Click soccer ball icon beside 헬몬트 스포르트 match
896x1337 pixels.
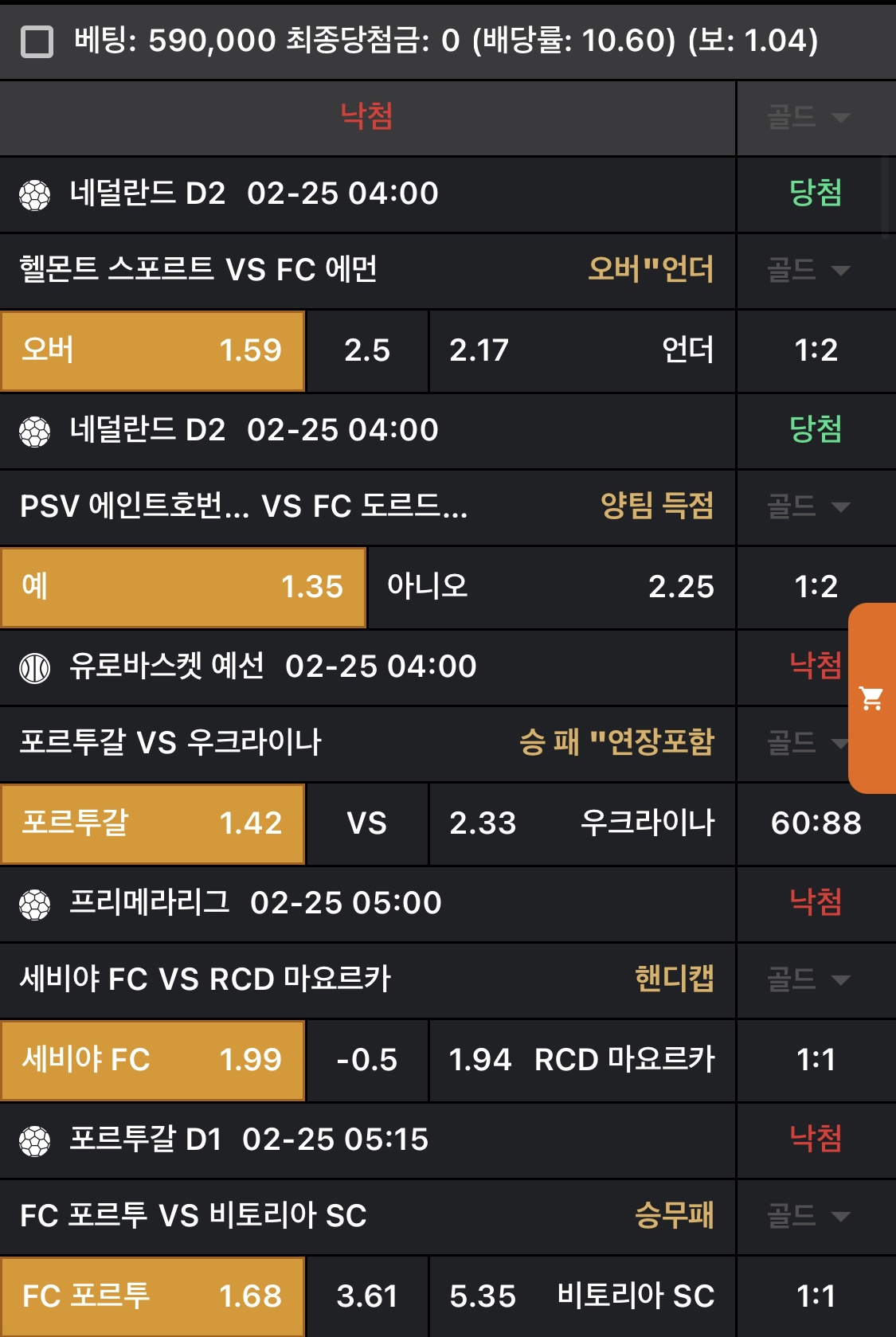[35, 194]
